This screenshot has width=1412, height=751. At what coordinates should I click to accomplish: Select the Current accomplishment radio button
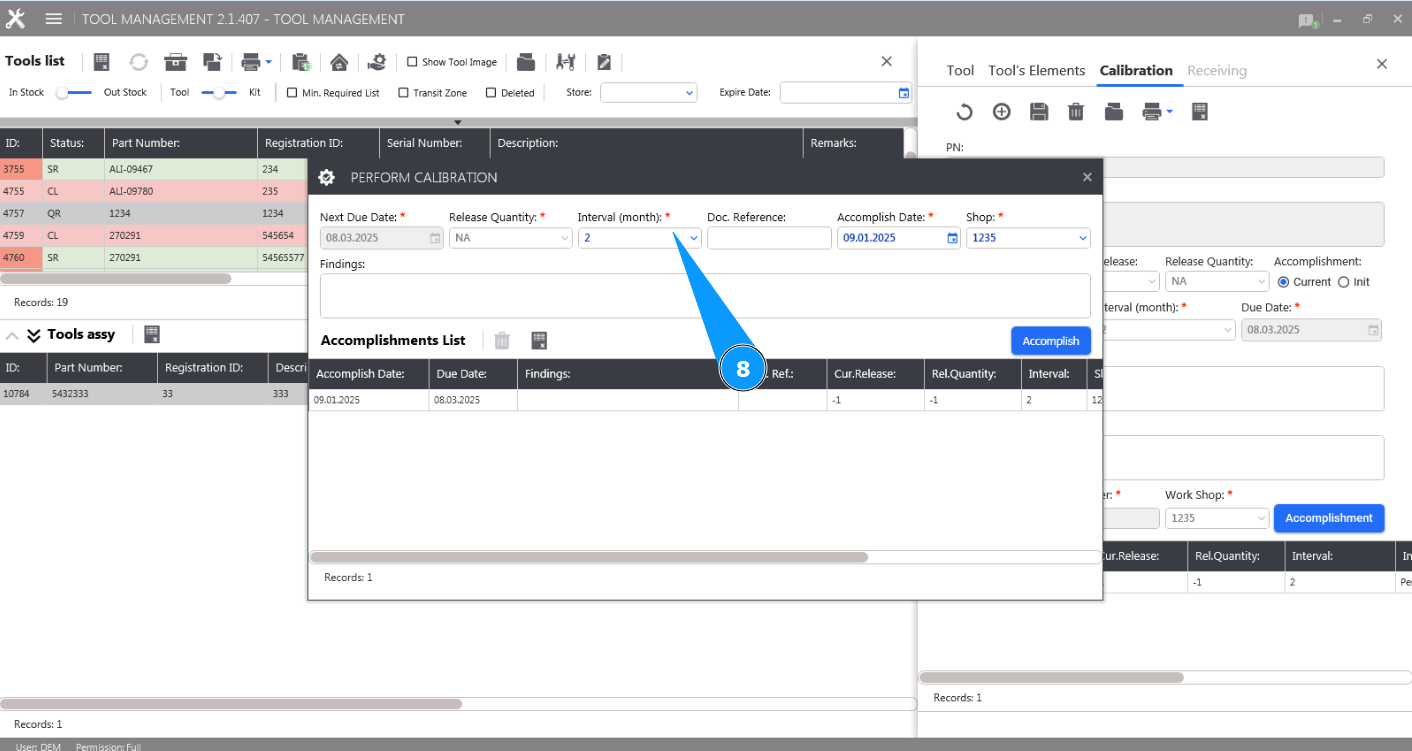tap(1283, 282)
